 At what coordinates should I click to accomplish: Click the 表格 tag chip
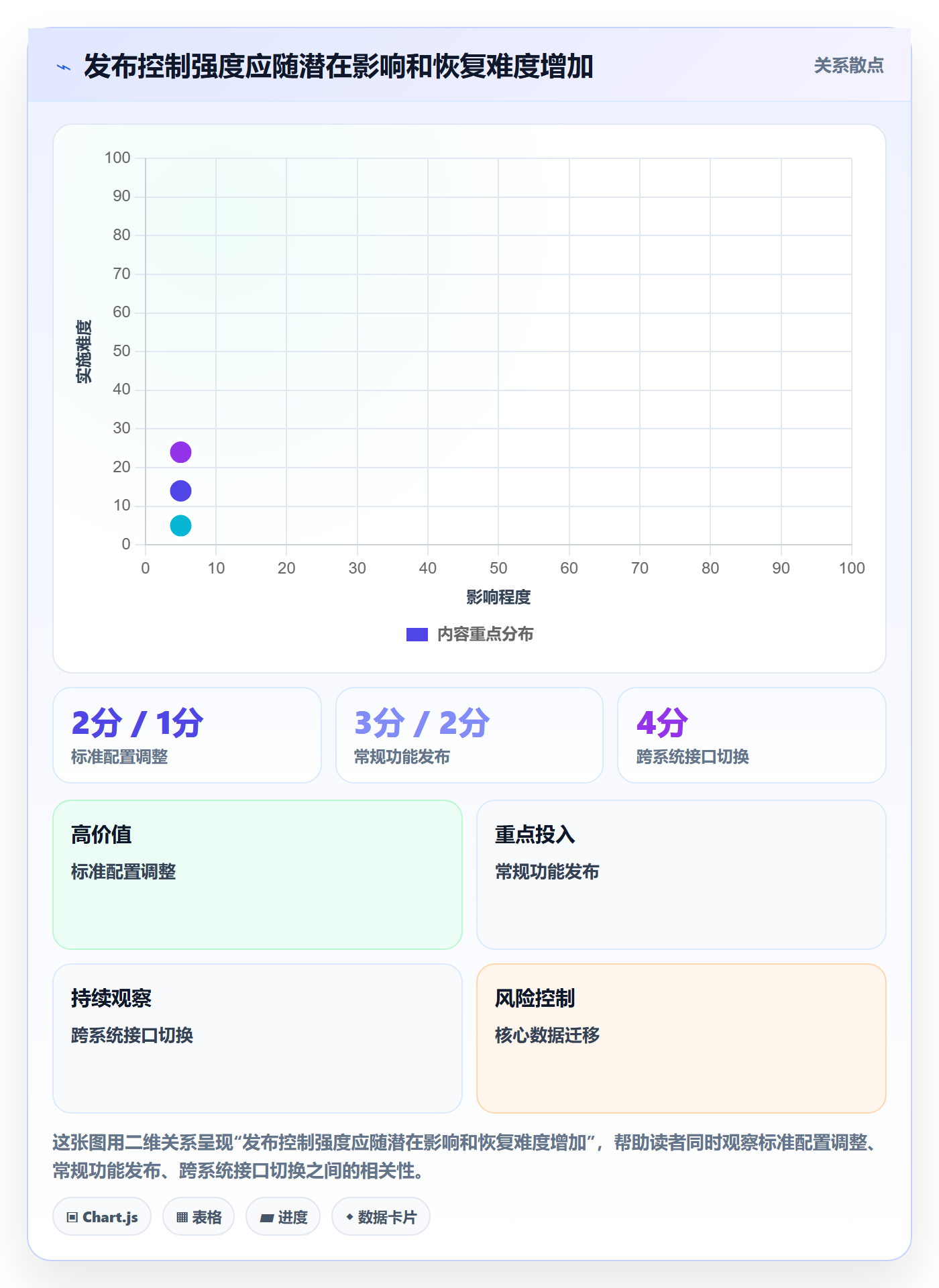click(199, 1217)
